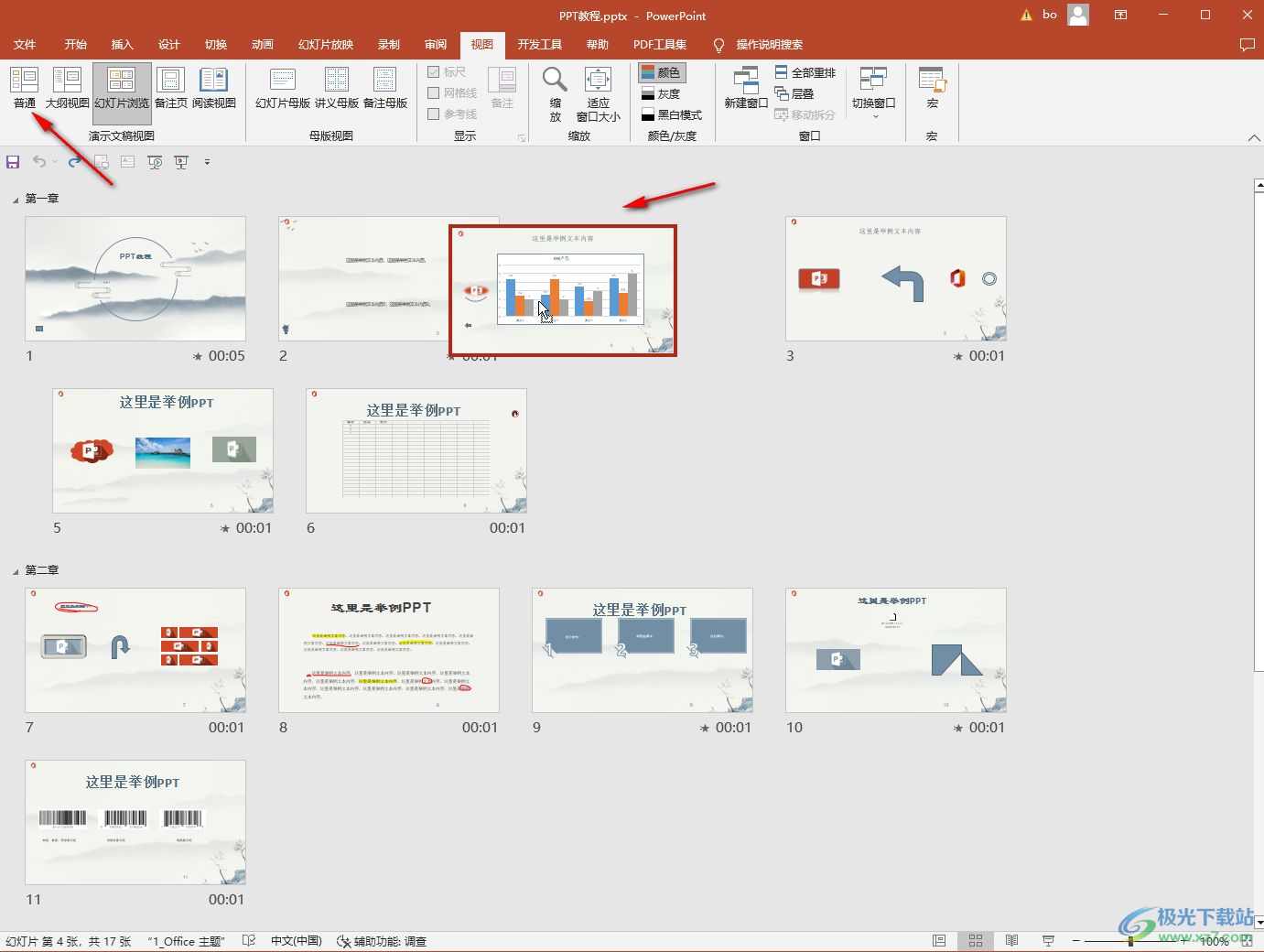Screen dimensions: 1264x952
Task: Start Slide Show from status bar icon
Action: click(x=1048, y=941)
